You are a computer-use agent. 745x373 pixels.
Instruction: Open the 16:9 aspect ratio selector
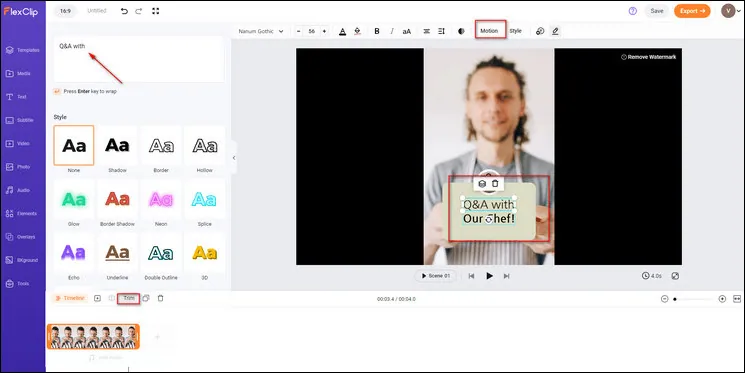[66, 11]
